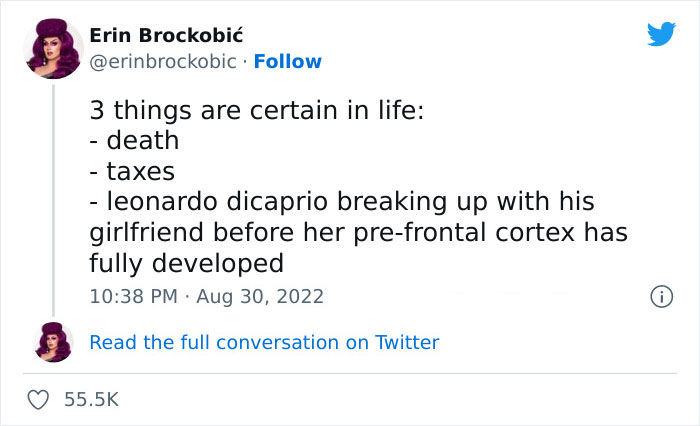Click the "- taxes" line of the tweet

click(133, 172)
